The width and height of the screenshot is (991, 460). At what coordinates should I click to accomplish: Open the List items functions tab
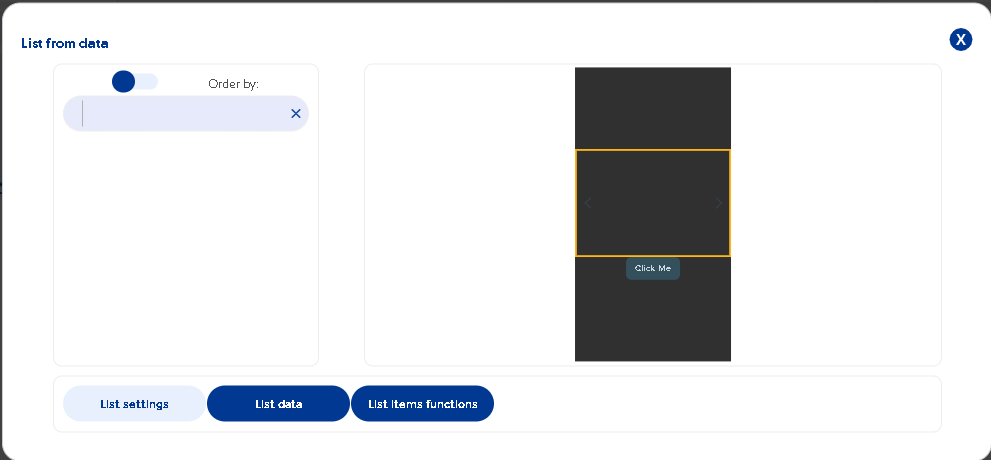click(x=423, y=404)
